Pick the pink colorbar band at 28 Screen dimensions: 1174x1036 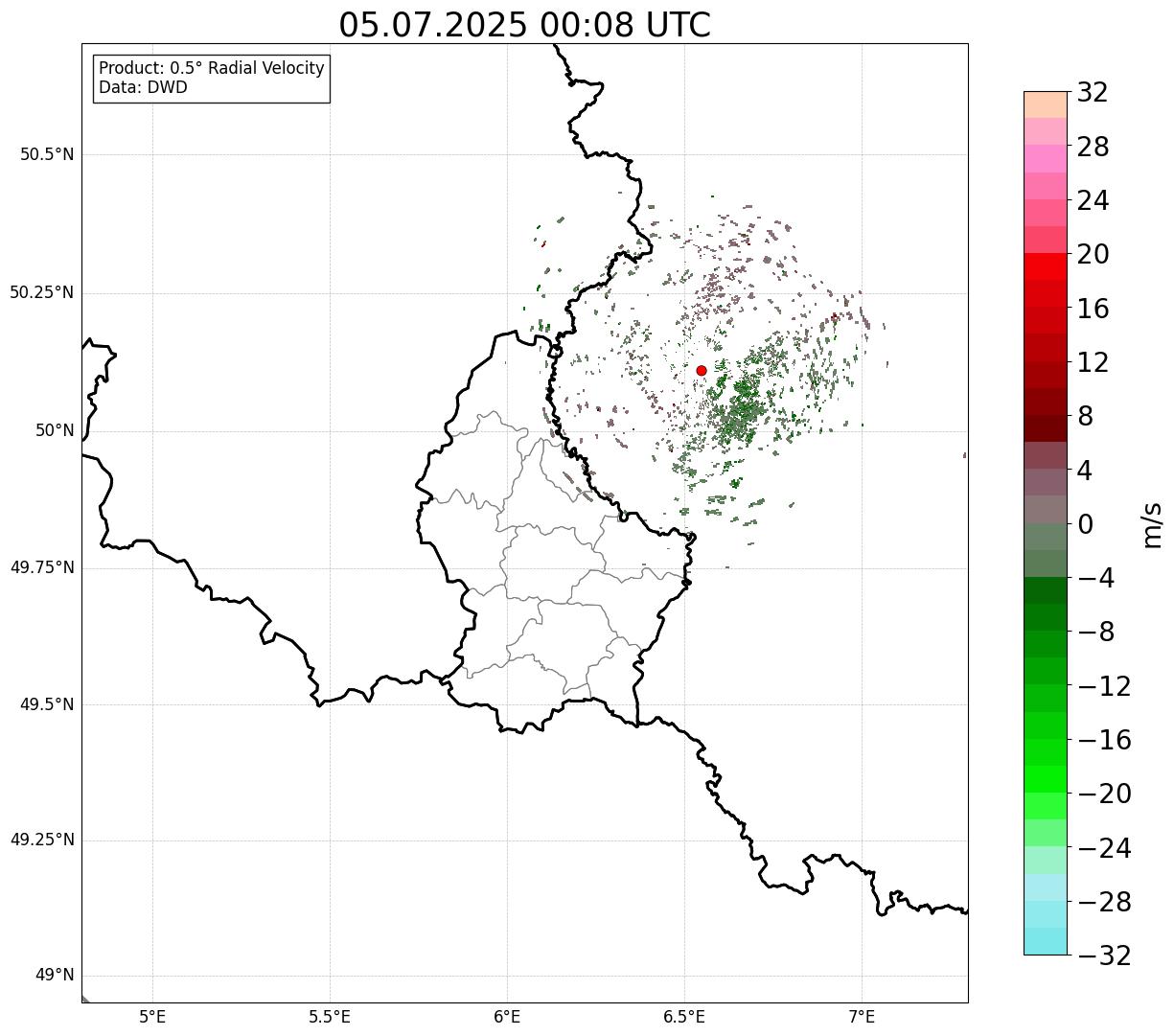[x=1046, y=158]
